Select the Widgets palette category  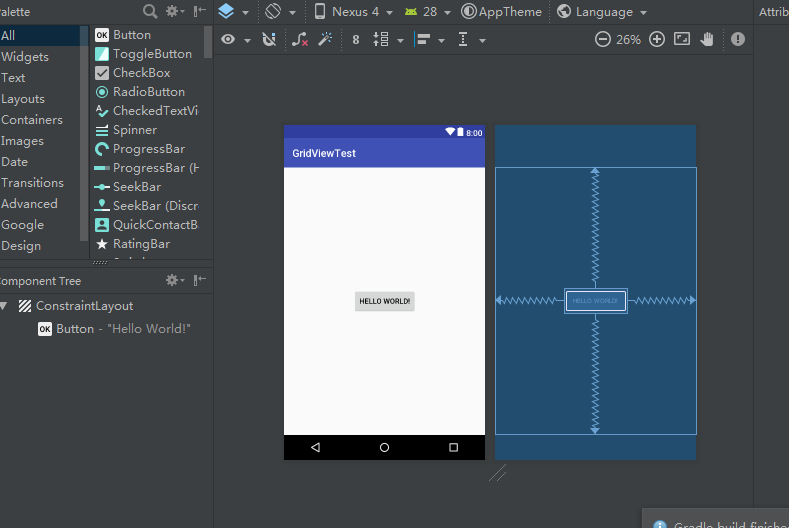coord(25,57)
